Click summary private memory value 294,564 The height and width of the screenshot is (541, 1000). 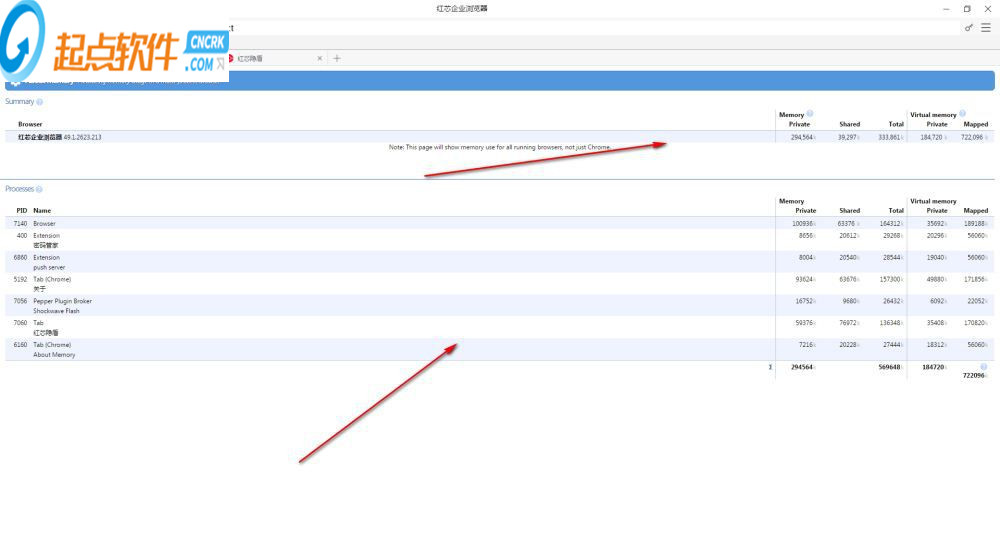click(802, 137)
